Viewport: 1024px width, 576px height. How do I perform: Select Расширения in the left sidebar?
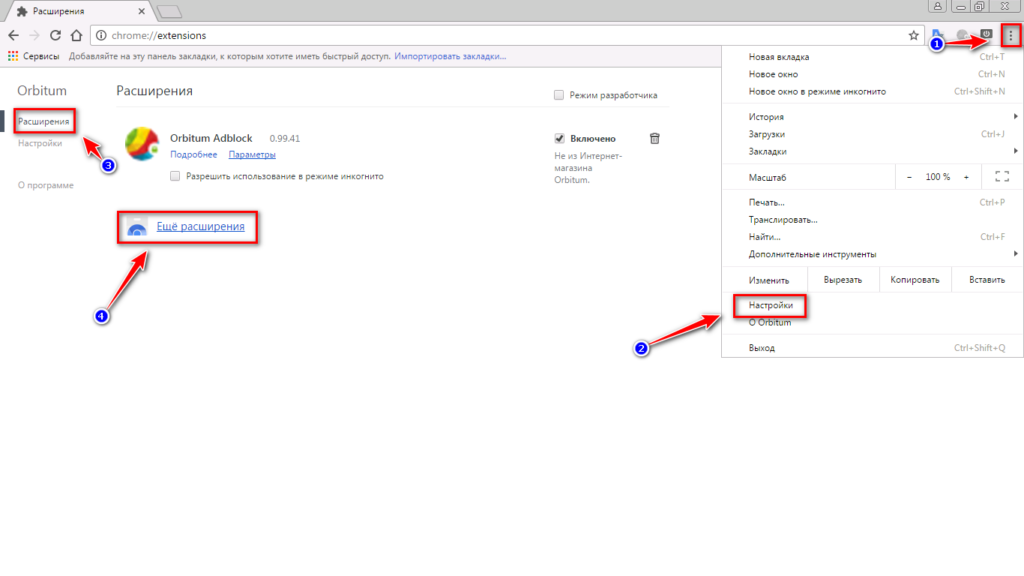point(44,121)
